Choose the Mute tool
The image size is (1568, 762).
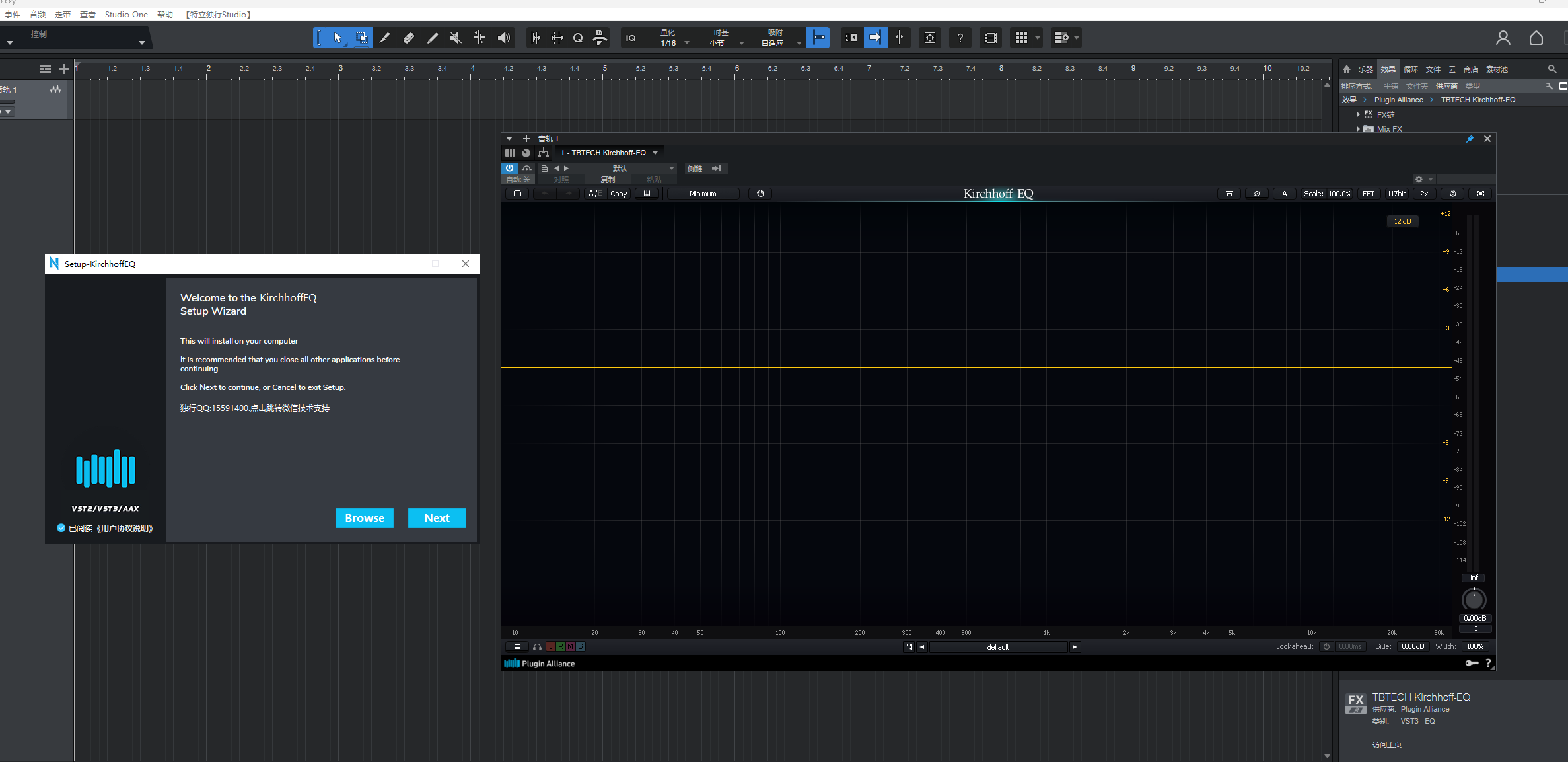(456, 38)
